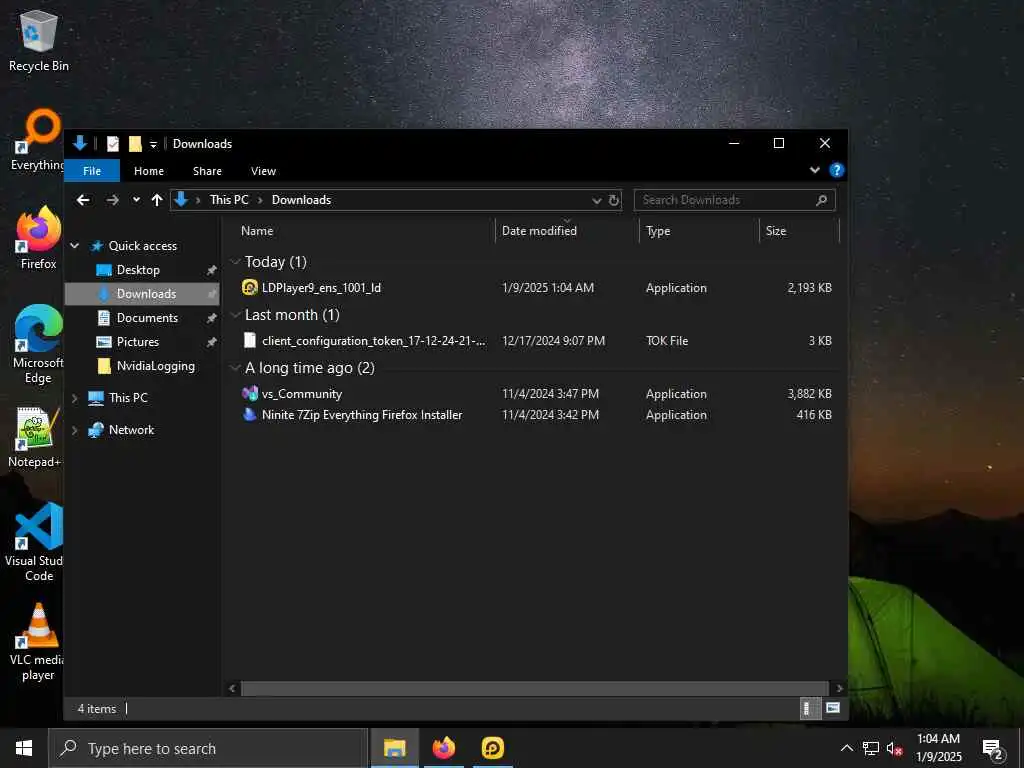
Task: Click the horizontal scrollbar in file list
Action: (x=534, y=688)
